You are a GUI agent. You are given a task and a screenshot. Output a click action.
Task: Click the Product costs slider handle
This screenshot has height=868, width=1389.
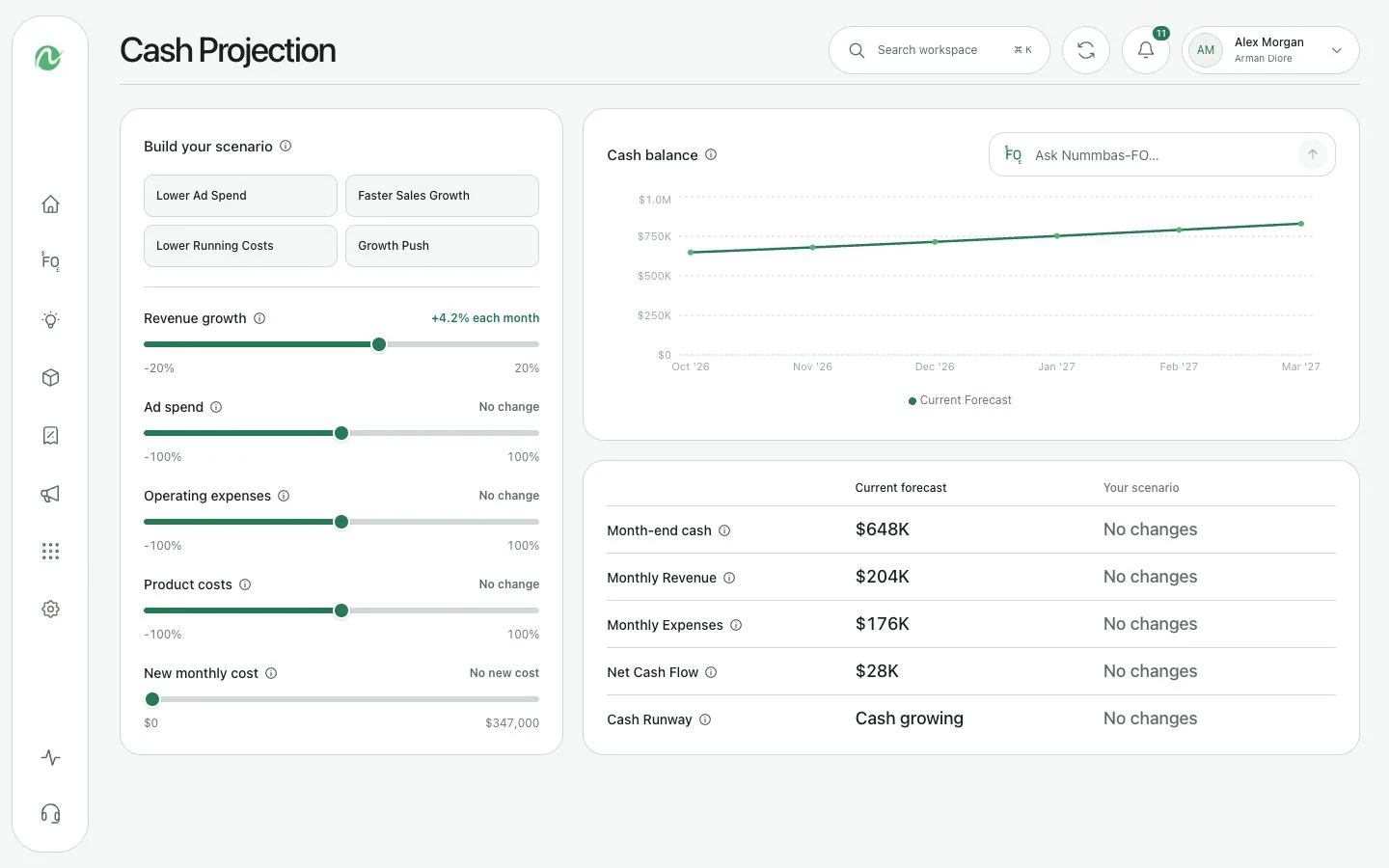click(x=341, y=610)
